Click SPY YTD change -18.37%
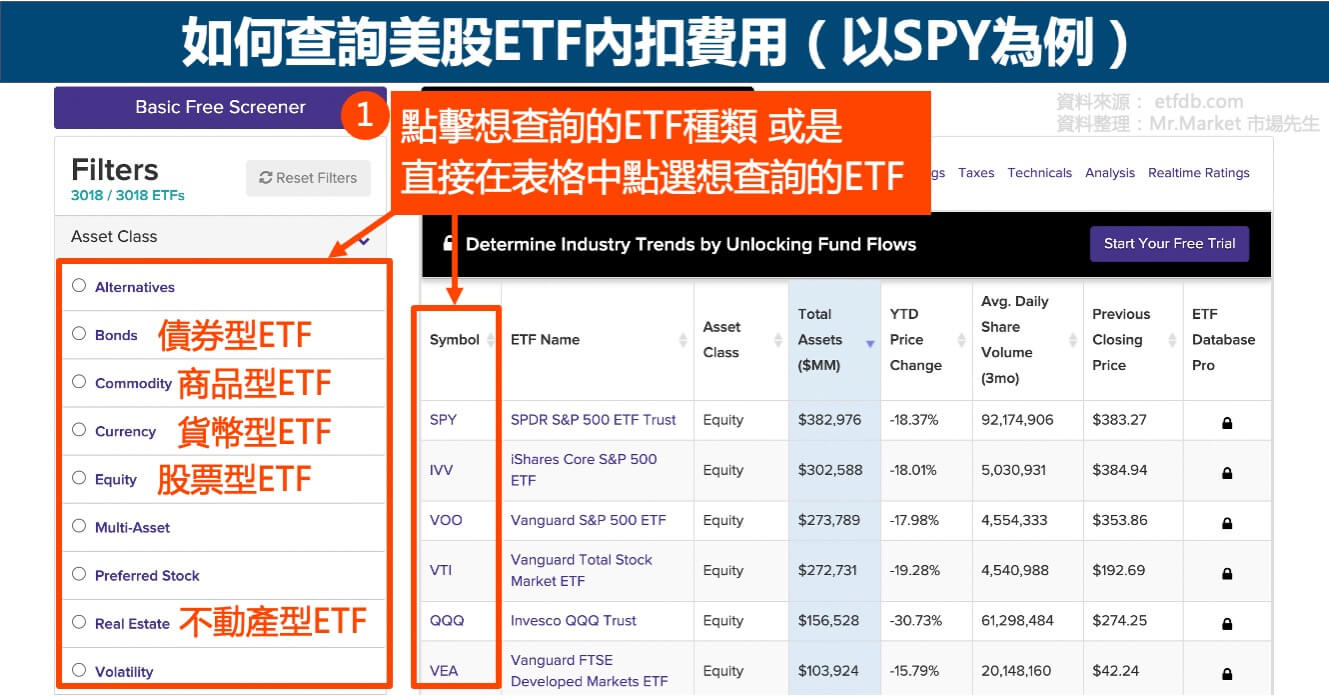 pyautogui.click(x=914, y=420)
